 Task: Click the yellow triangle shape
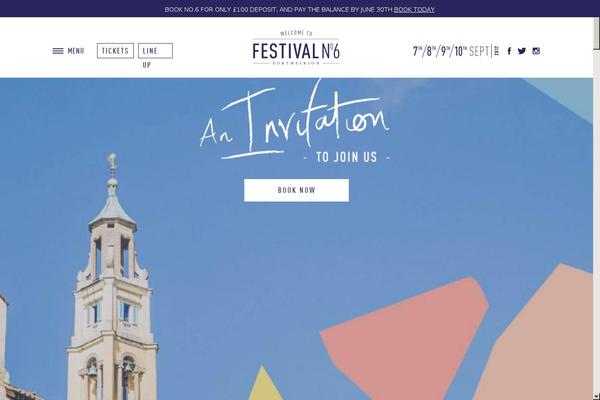[264, 384]
